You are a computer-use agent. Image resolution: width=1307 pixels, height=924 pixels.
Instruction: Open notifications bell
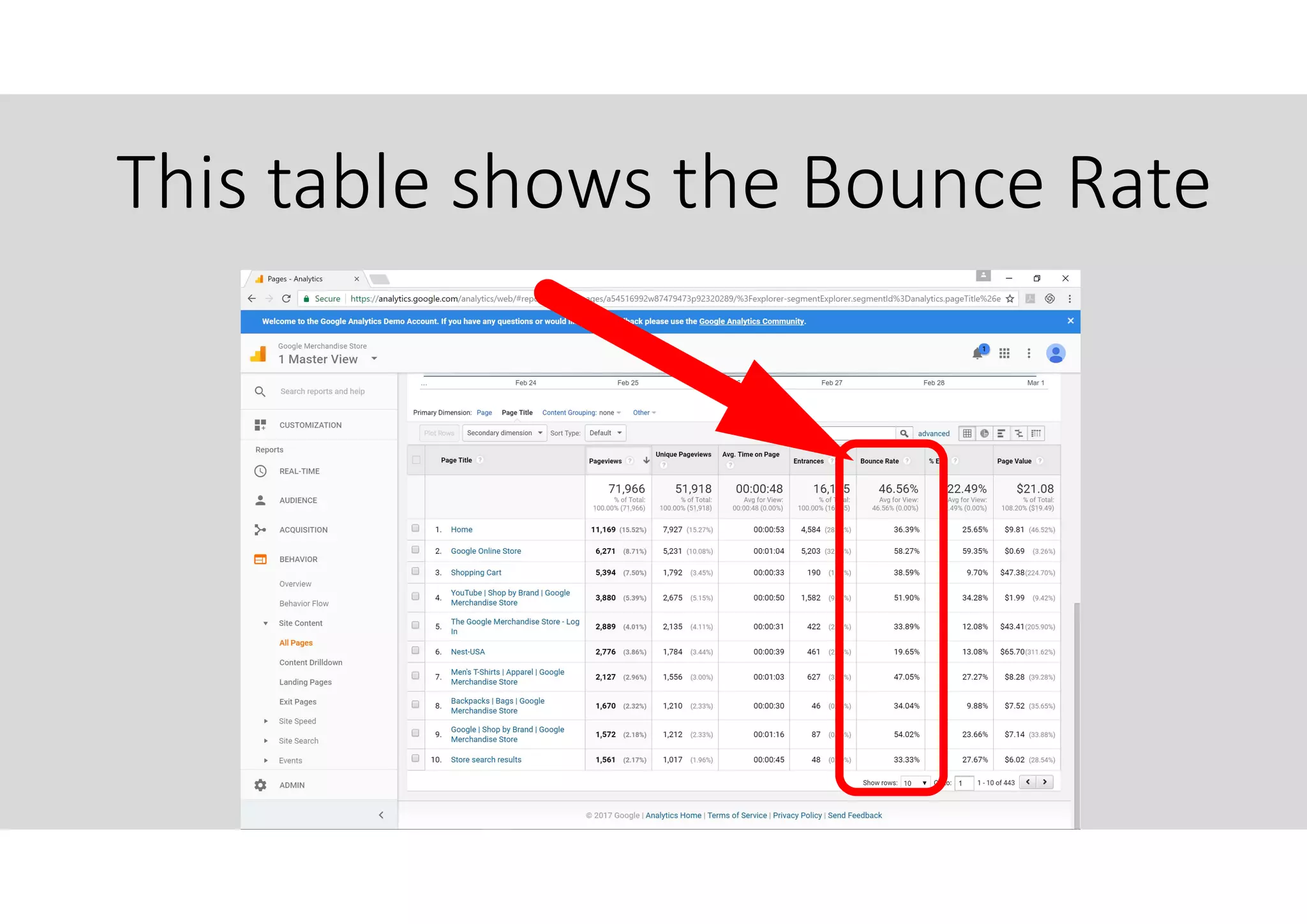tap(978, 353)
